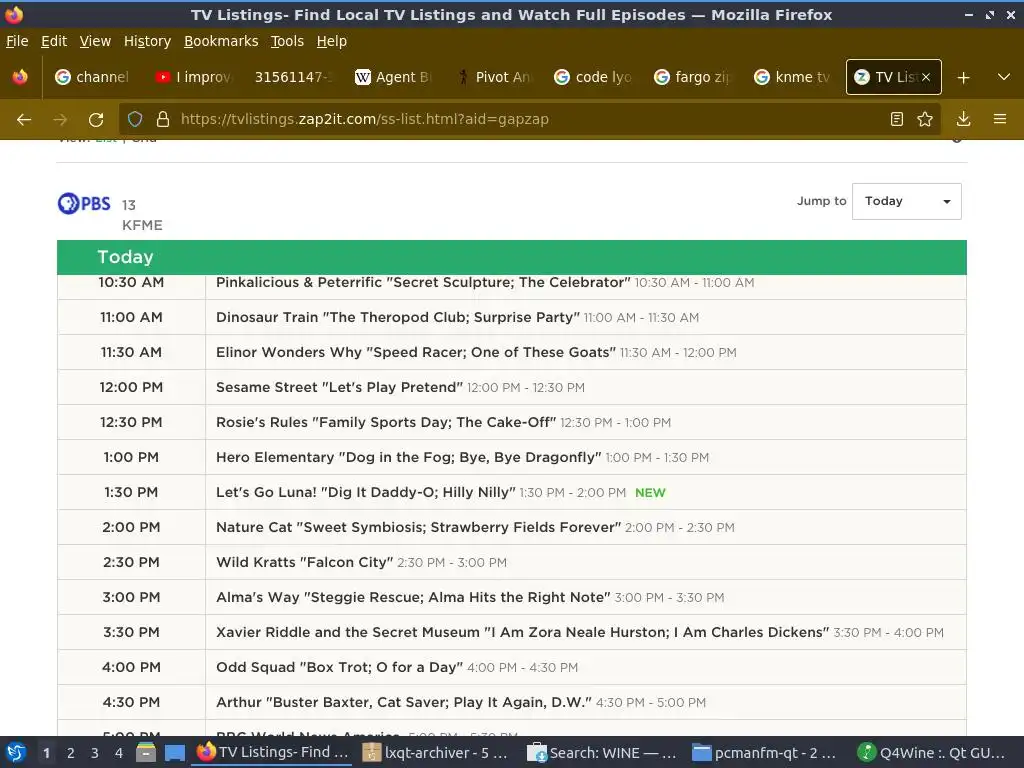Viewport: 1024px width, 768px height.
Task: Click the 2:30 PM time cell
Action: 131,562
